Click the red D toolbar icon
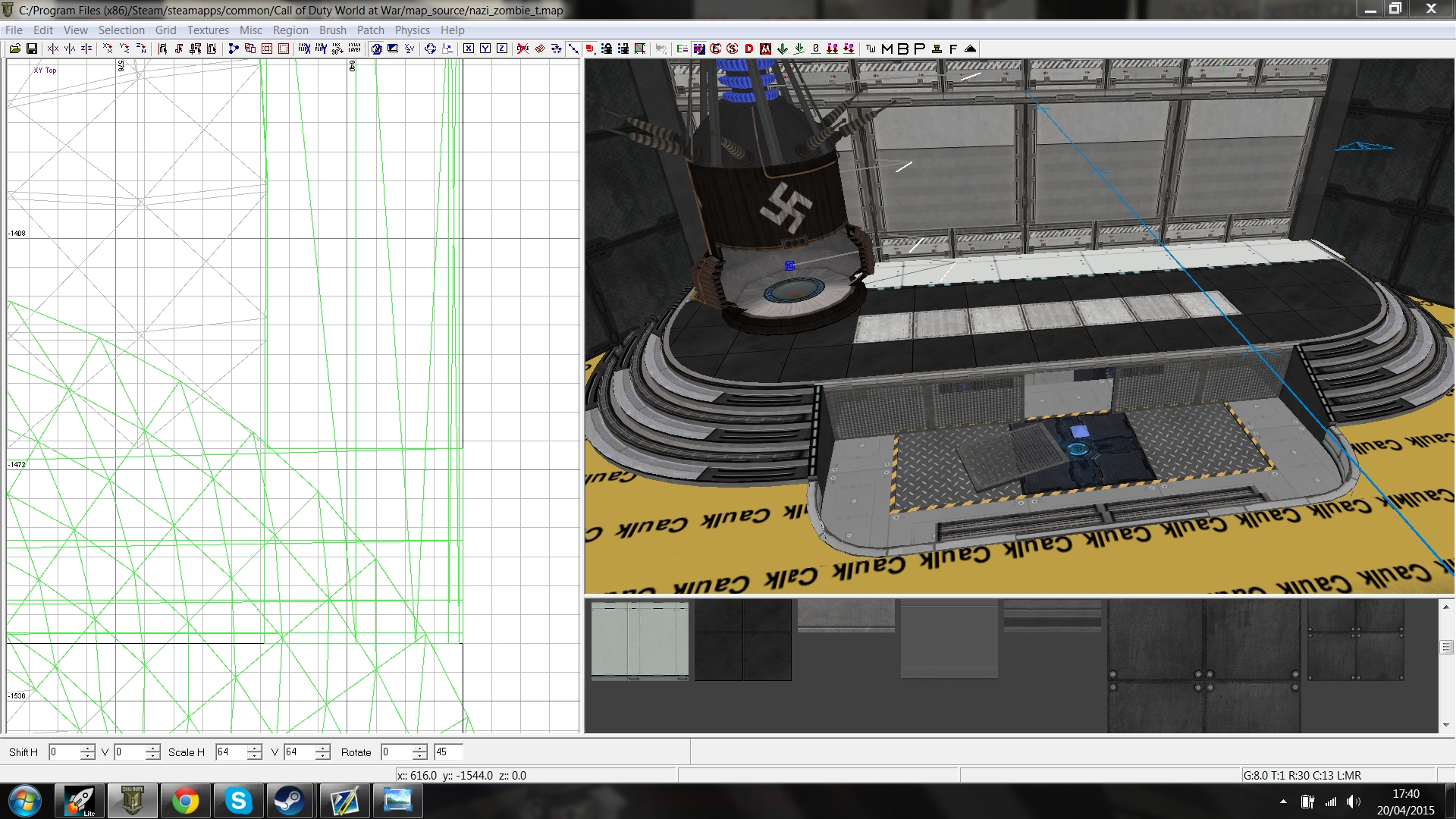The width and height of the screenshot is (1456, 819). pos(749,49)
